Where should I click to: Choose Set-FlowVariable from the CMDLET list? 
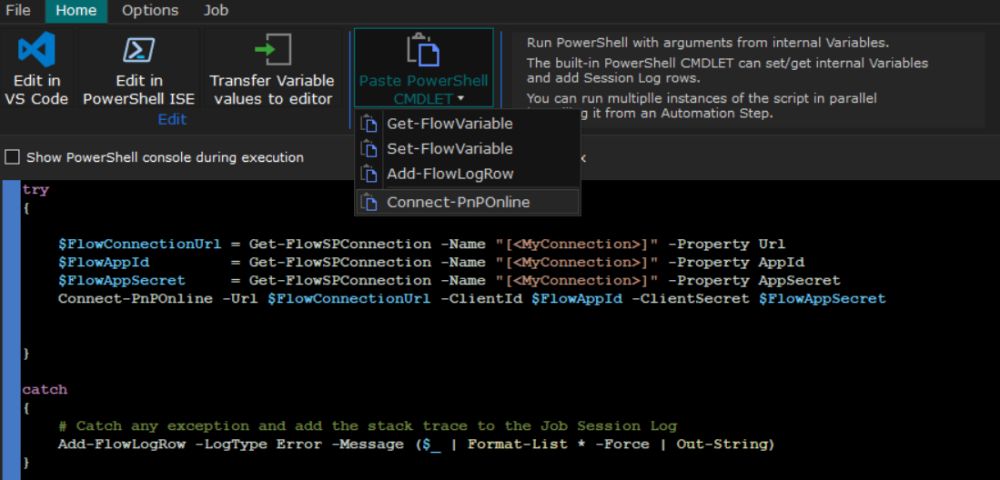tap(449, 149)
